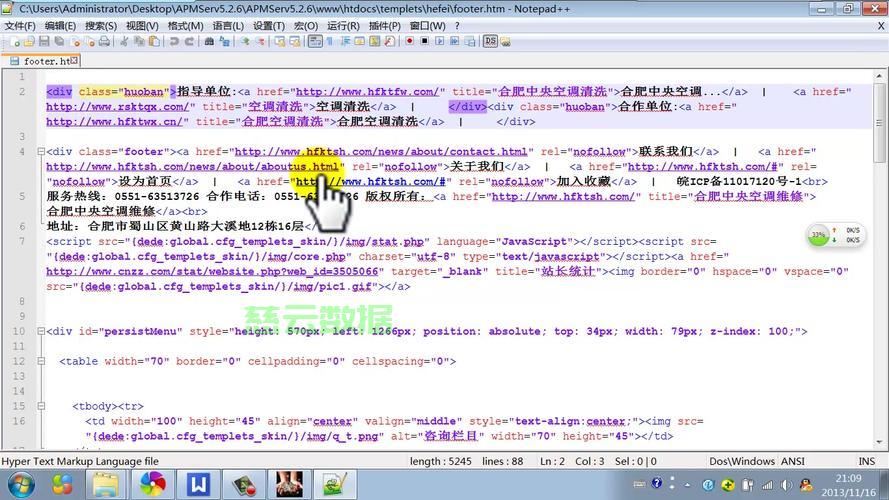Show hidden system tray icons arrow
The width and height of the screenshot is (889, 500).
pos(687,485)
